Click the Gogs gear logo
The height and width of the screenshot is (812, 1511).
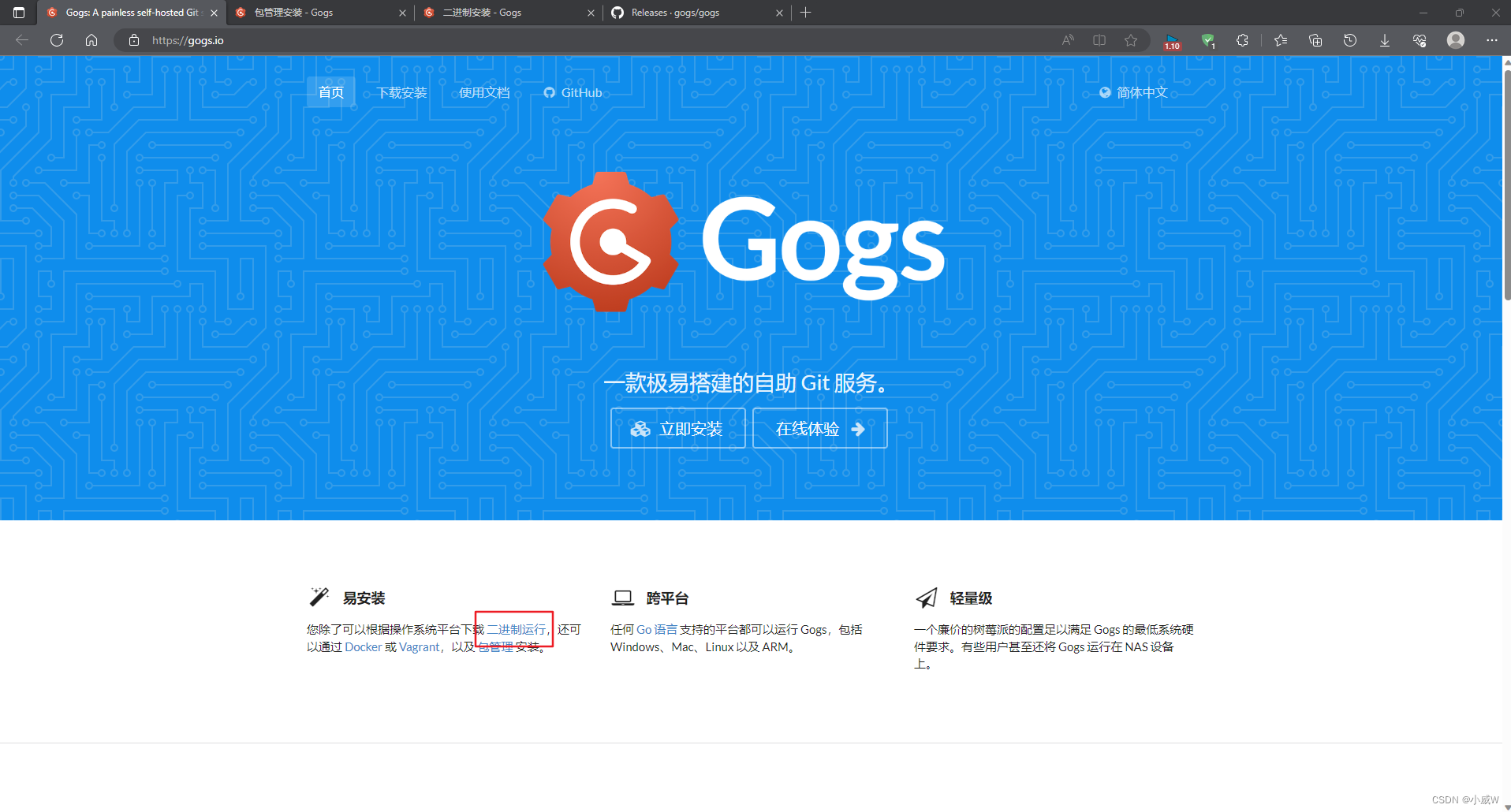pyautogui.click(x=611, y=242)
